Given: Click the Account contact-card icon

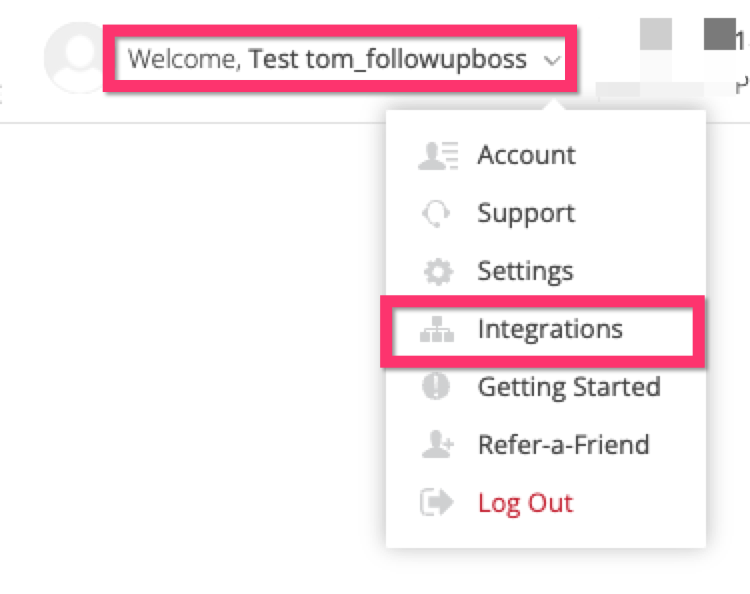Looking at the screenshot, I should [438, 156].
